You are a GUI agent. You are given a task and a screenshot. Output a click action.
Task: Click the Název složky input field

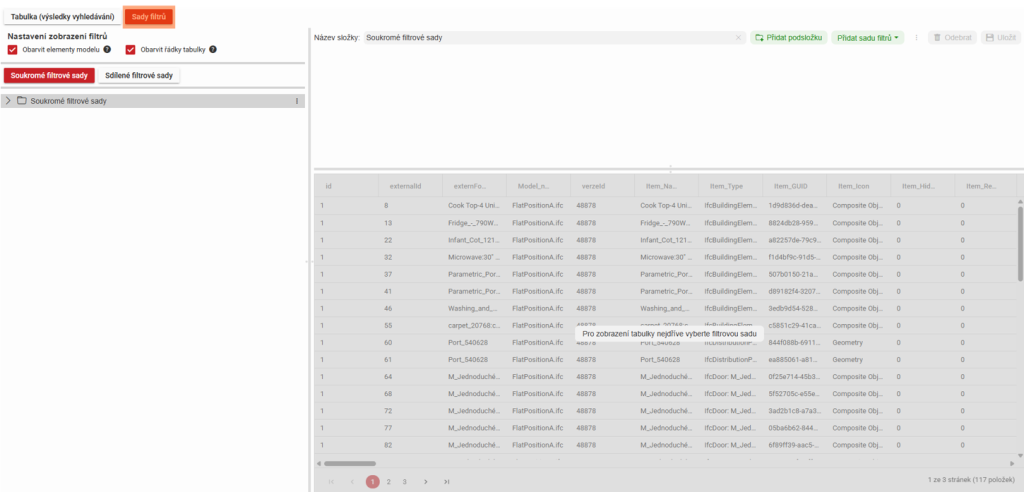pos(548,37)
